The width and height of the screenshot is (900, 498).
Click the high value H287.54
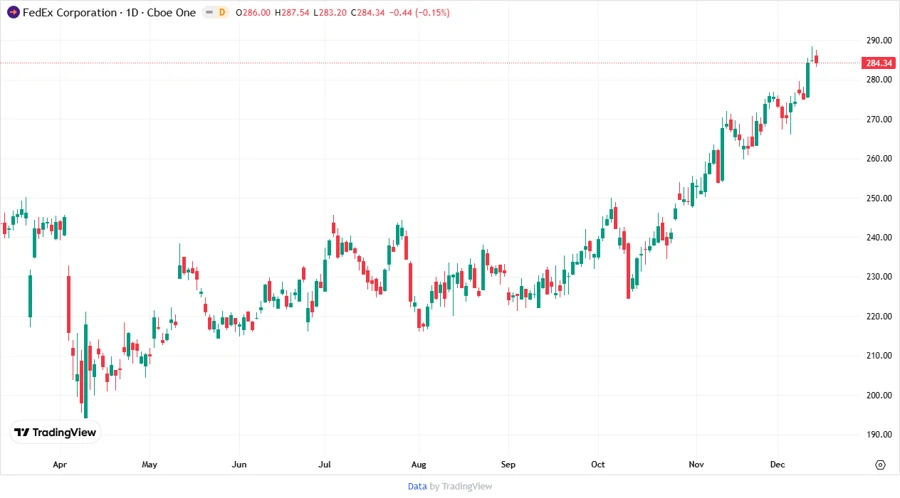pyautogui.click(x=292, y=13)
